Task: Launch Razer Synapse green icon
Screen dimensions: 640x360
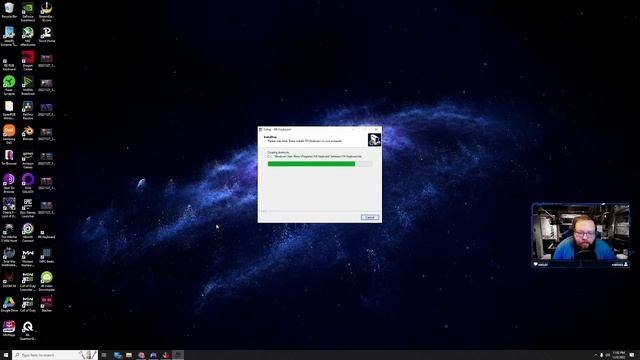Action: click(x=9, y=85)
